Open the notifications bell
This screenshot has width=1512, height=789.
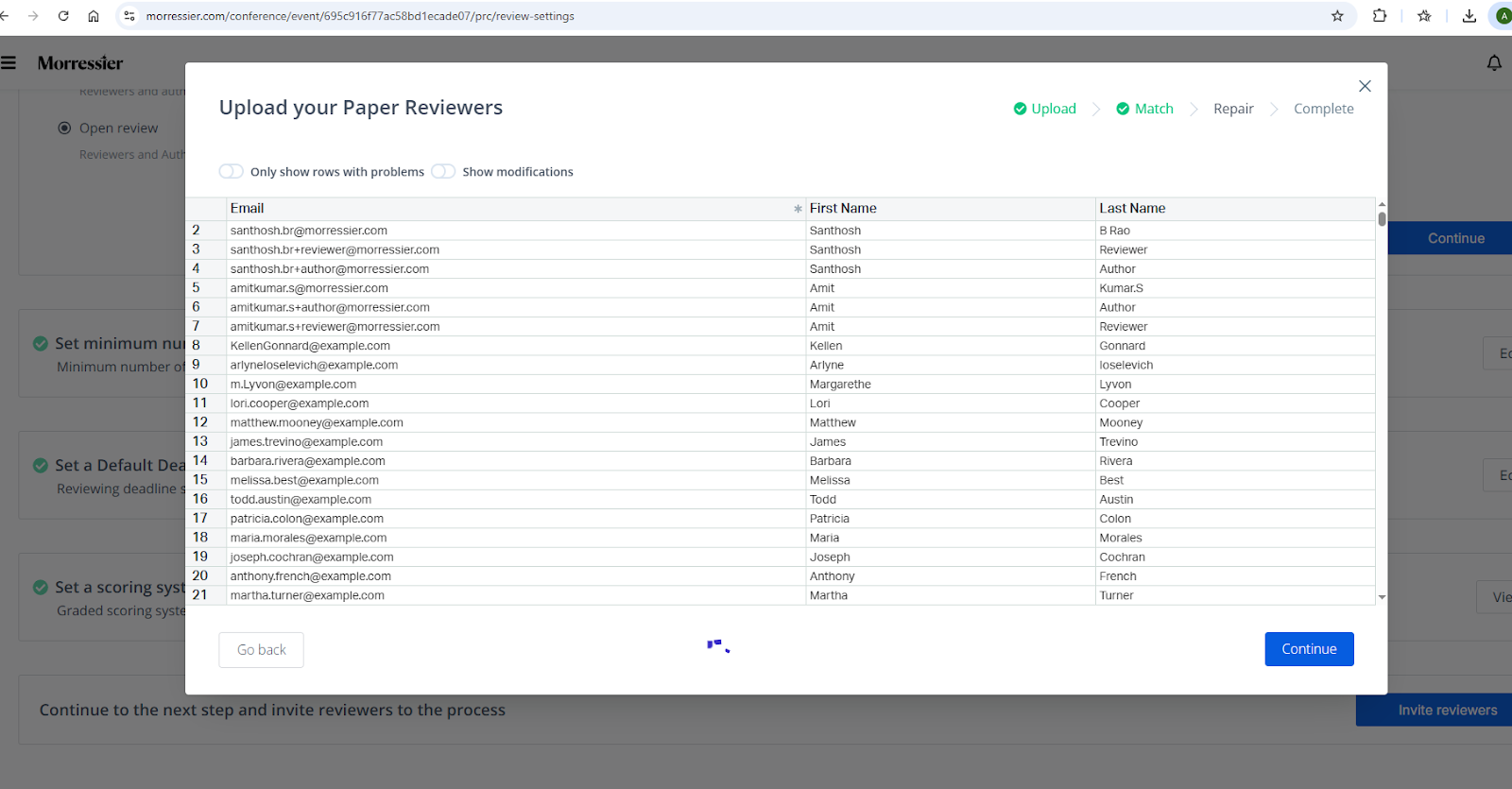pyautogui.click(x=1494, y=63)
